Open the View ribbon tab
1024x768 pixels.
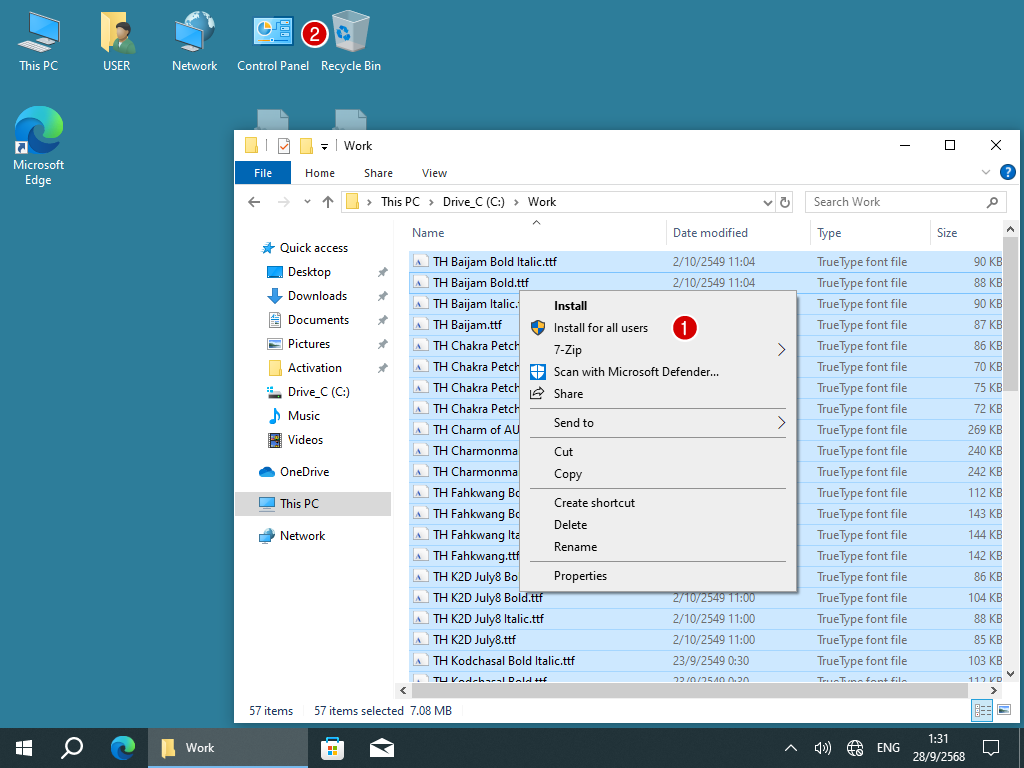pyautogui.click(x=434, y=173)
